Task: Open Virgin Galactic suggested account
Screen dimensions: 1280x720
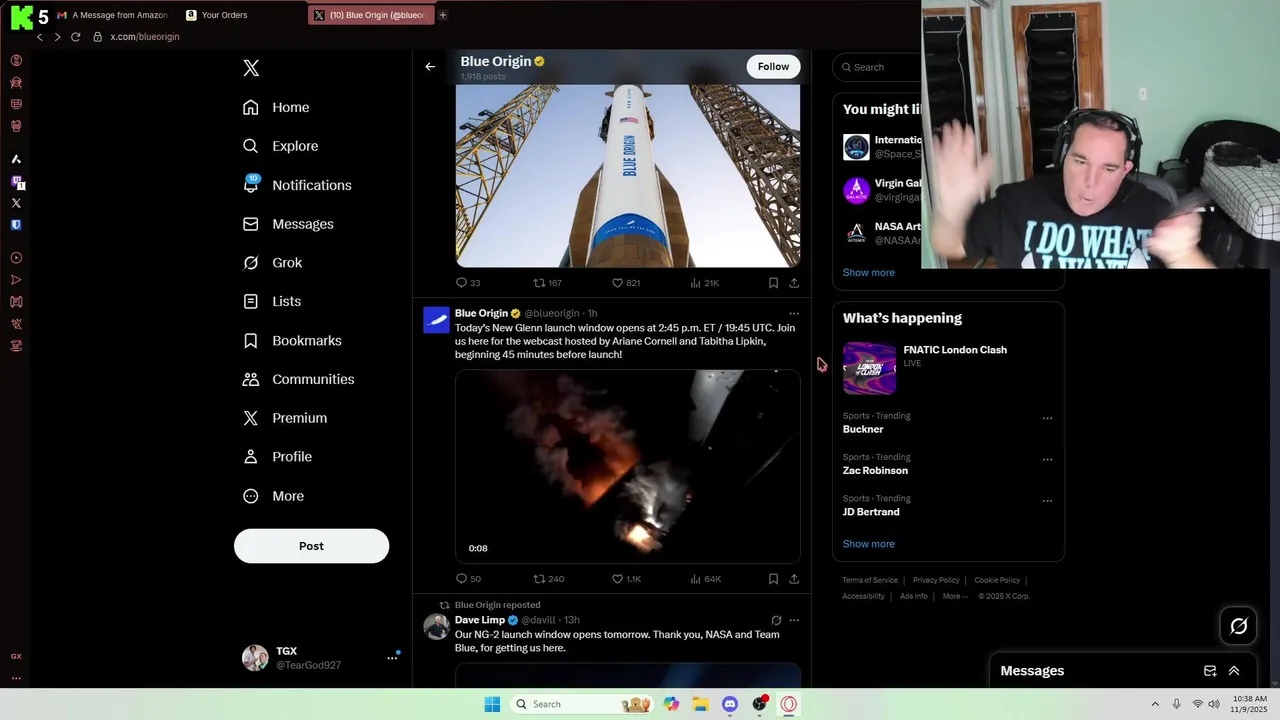Action: (x=882, y=190)
